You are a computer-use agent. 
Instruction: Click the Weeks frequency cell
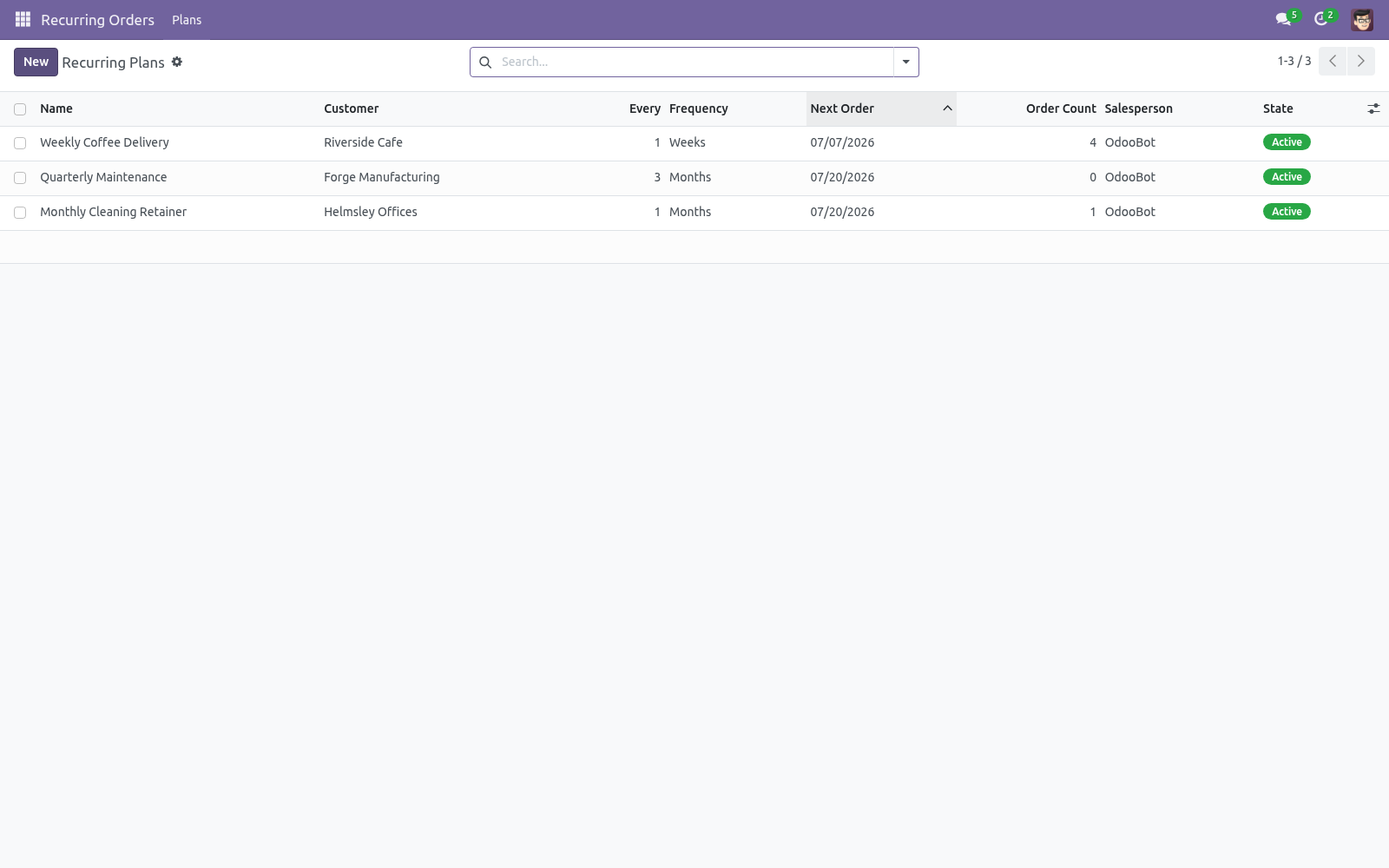(x=688, y=142)
